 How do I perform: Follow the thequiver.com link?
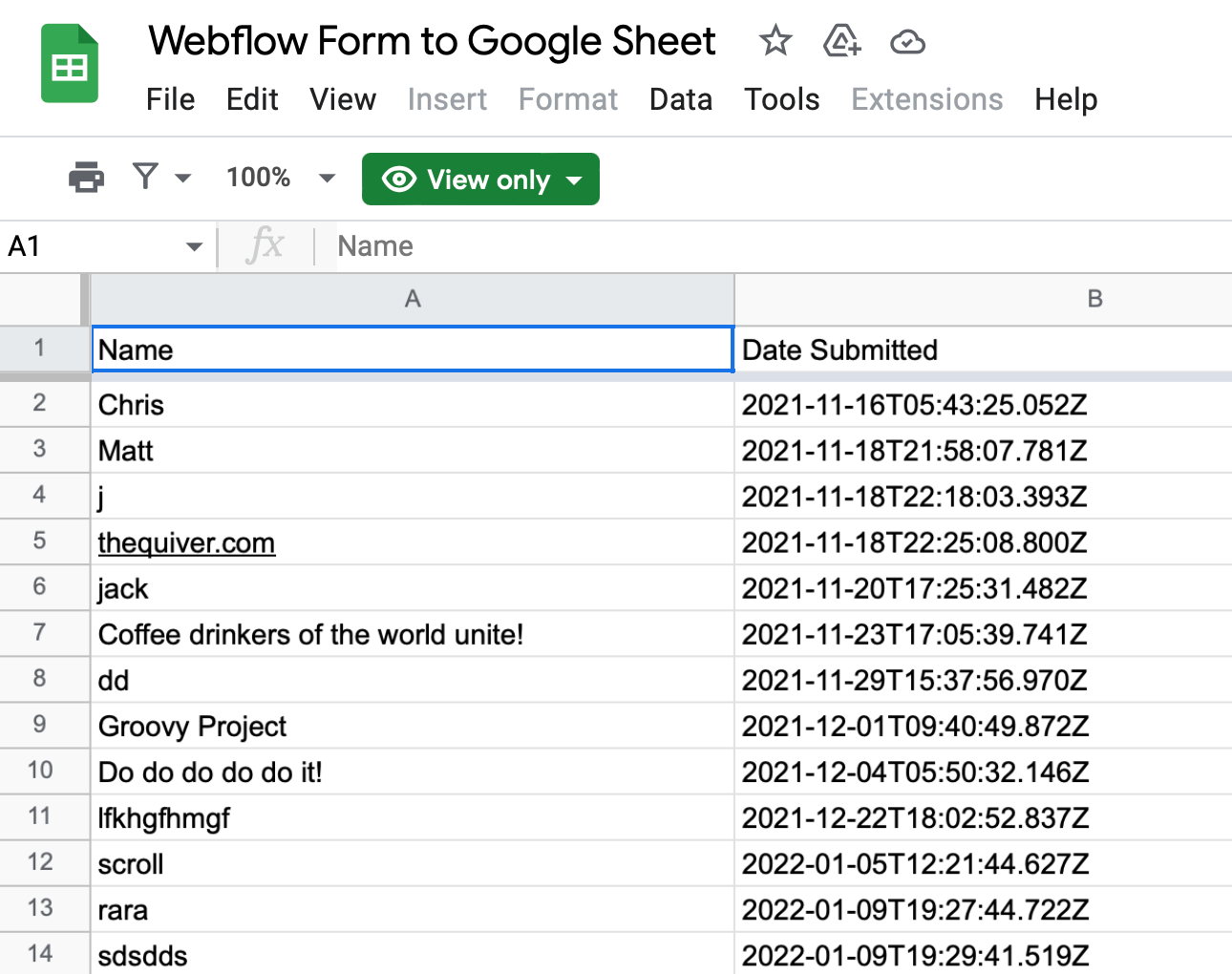click(186, 542)
